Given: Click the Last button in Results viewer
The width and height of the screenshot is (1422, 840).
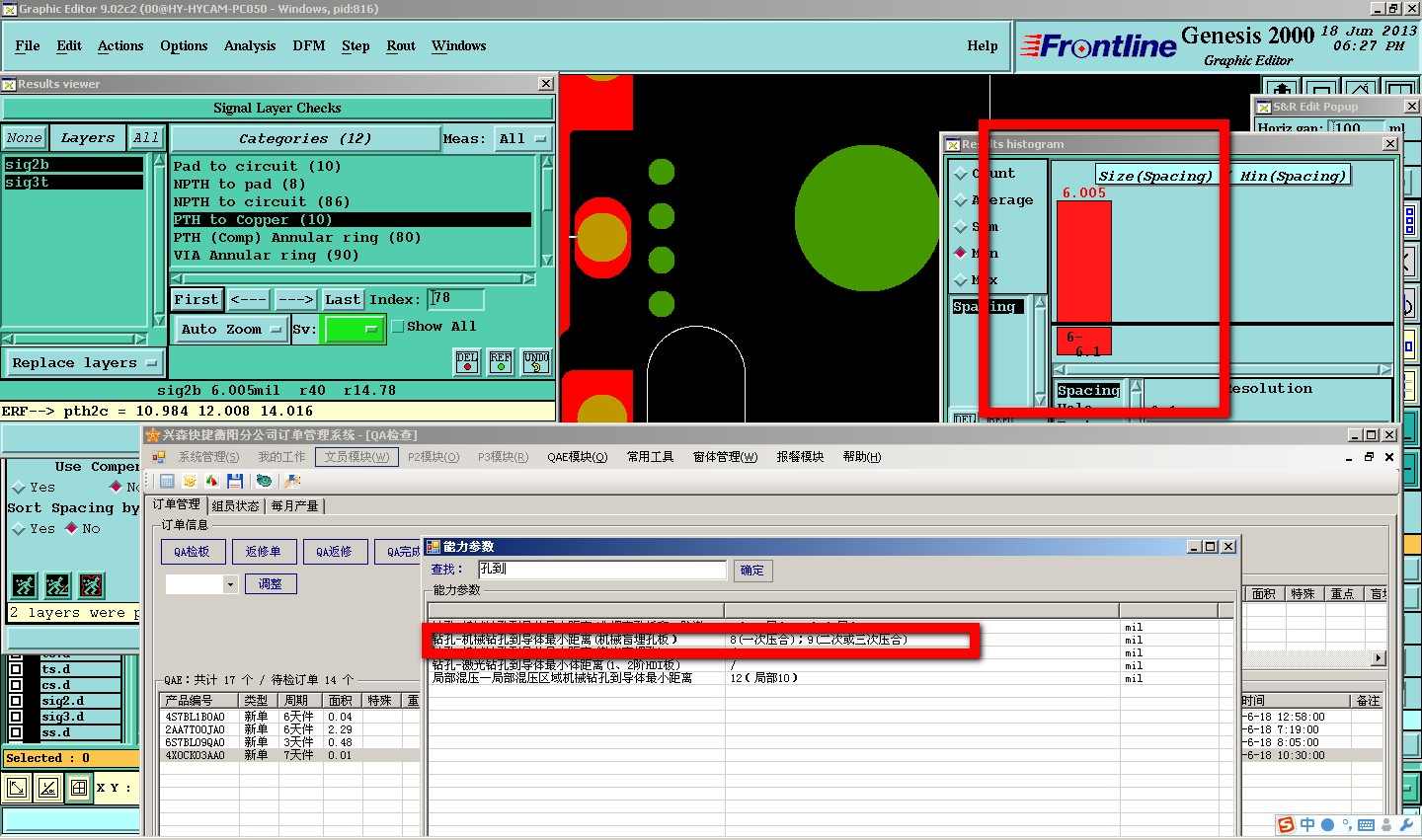Looking at the screenshot, I should click(343, 299).
